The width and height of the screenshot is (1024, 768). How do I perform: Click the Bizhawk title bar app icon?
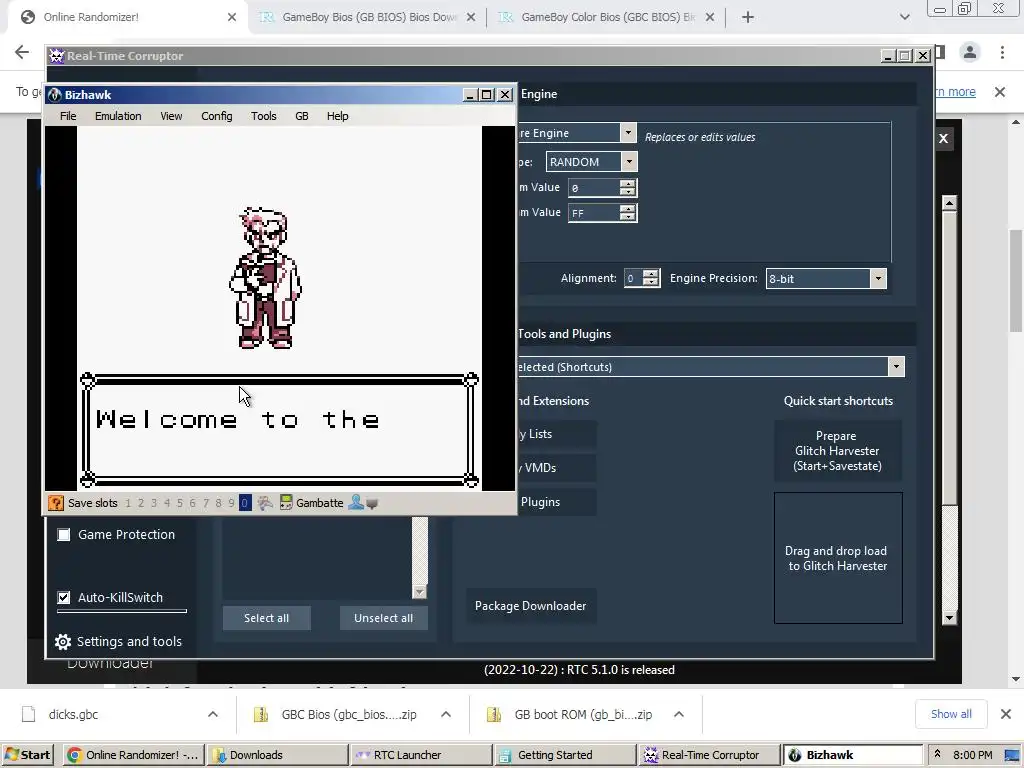55,95
